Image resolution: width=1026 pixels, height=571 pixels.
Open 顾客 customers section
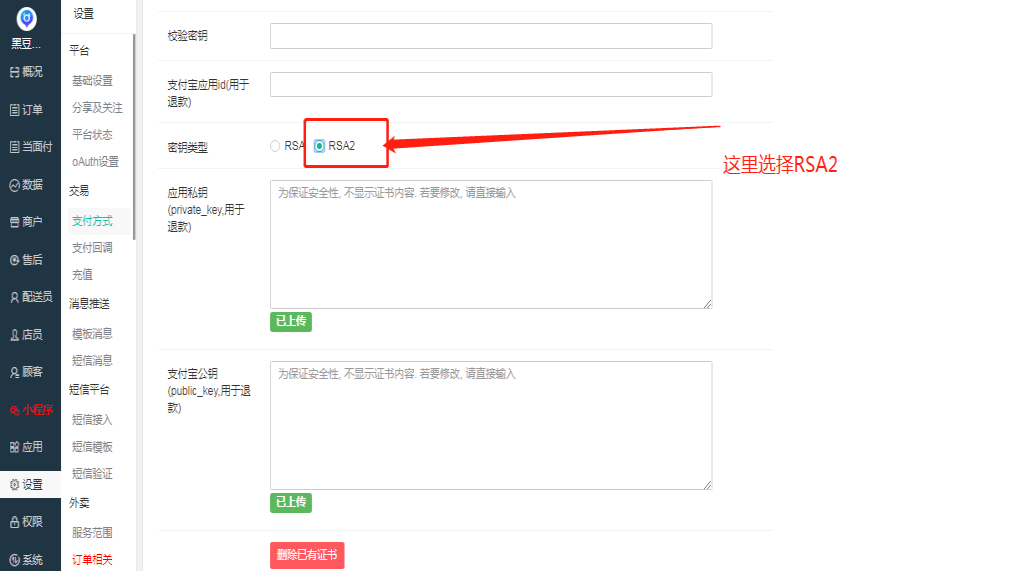[26, 372]
